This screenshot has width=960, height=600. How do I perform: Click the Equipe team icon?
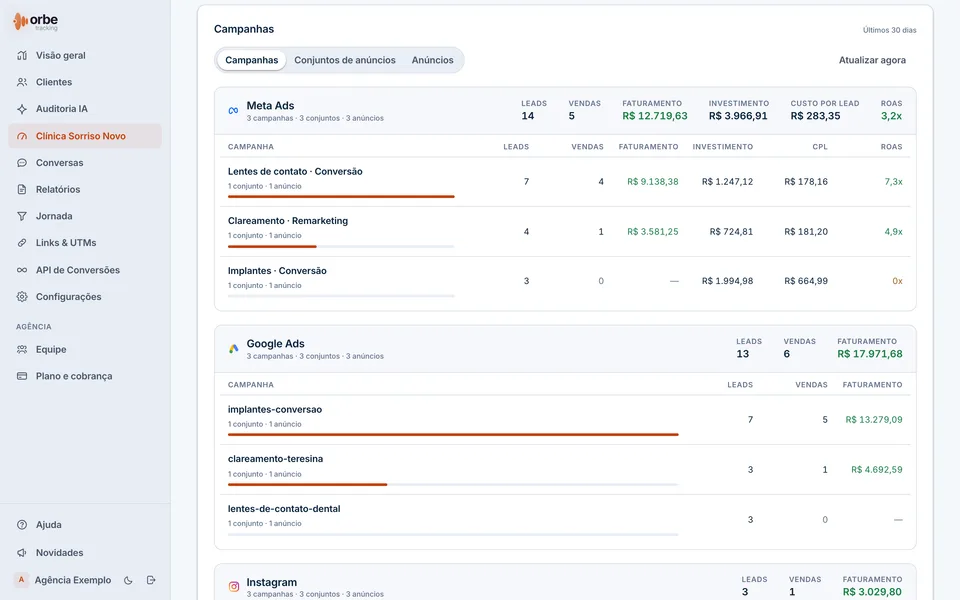(x=22, y=350)
